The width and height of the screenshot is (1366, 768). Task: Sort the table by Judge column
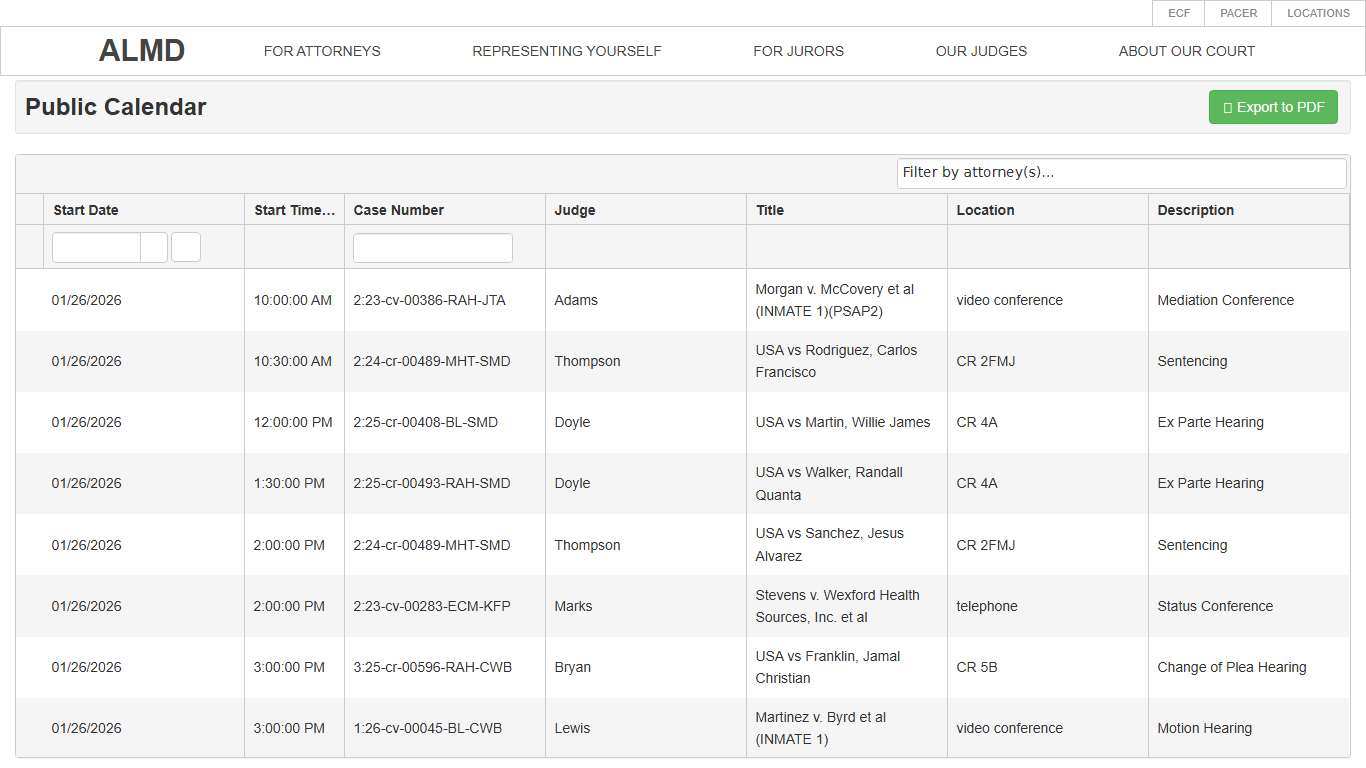point(575,210)
